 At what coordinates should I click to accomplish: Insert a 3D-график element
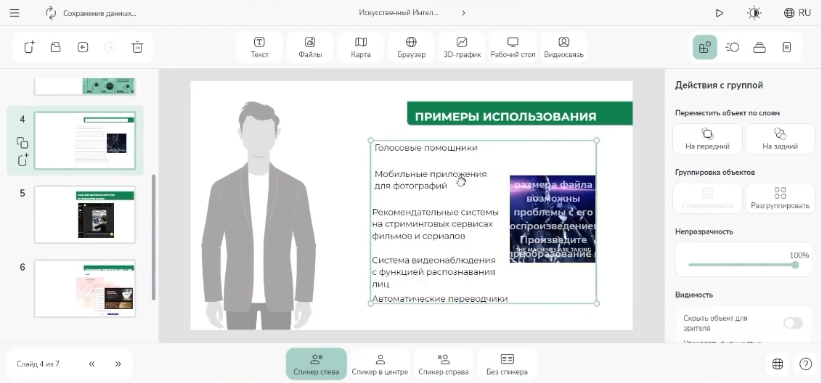(462, 47)
